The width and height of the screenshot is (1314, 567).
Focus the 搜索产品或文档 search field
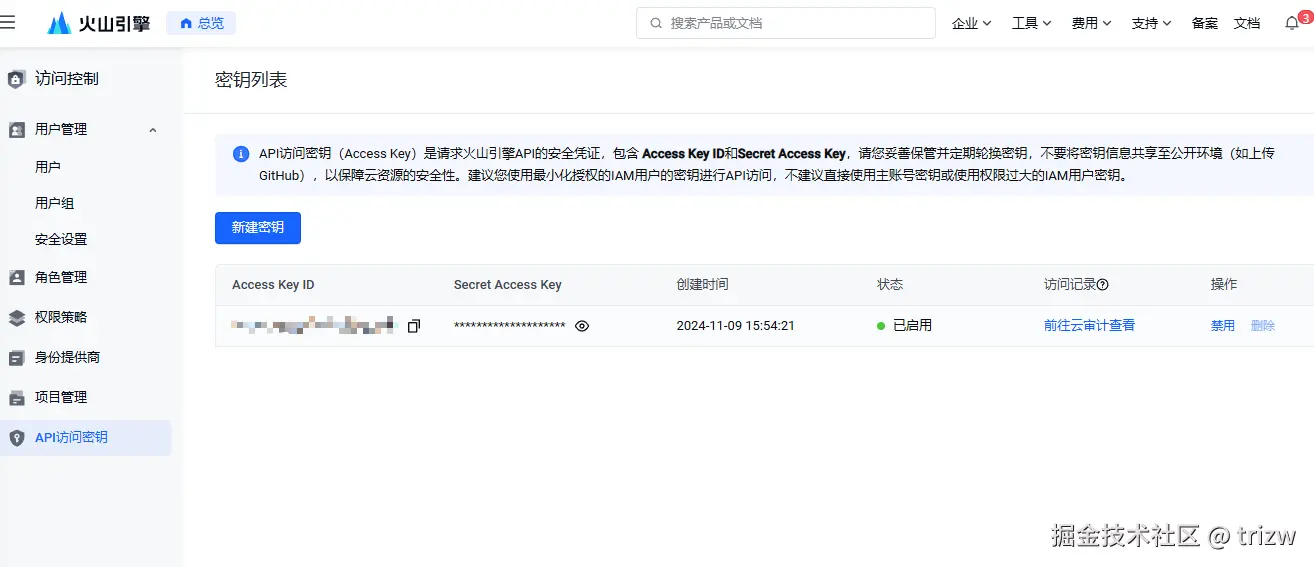coord(785,23)
